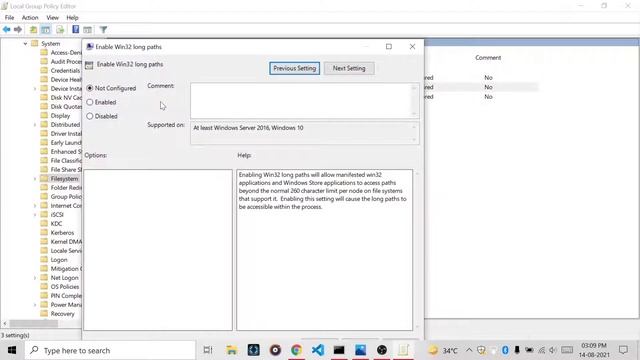This screenshot has height=360, width=640.
Task: Expand the iSCSI tree node
Action: coord(35,215)
